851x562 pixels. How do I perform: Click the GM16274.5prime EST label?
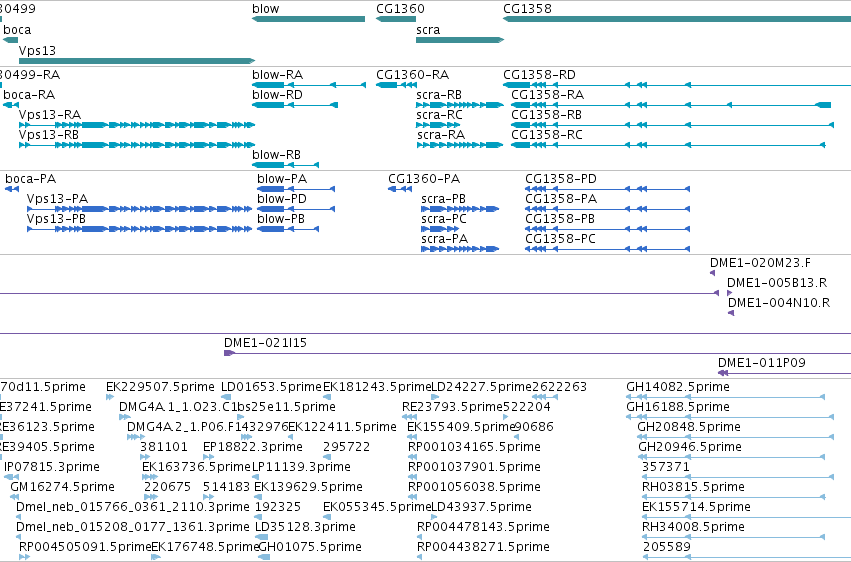coord(62,488)
